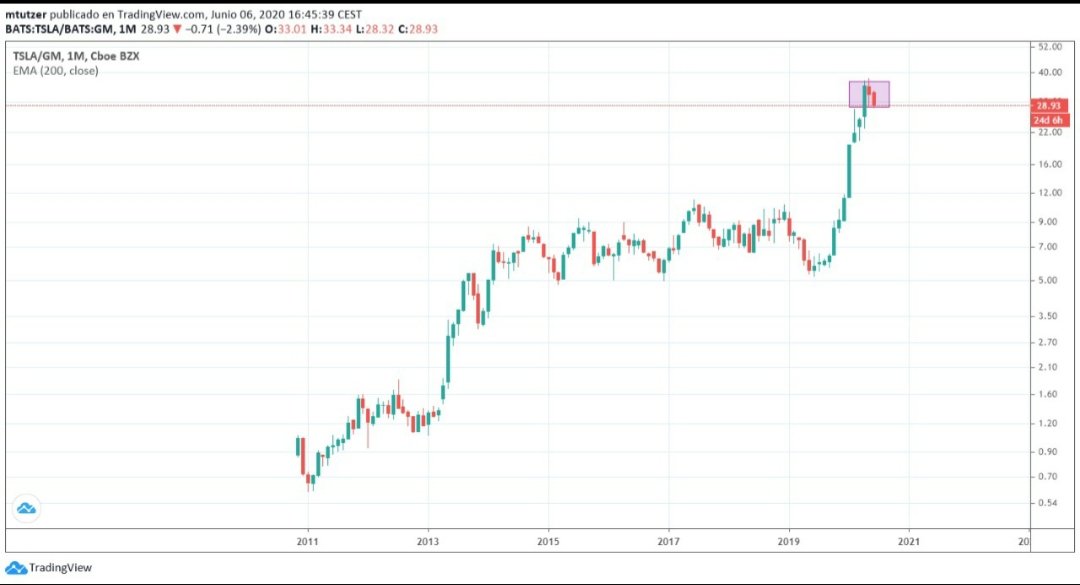Click the 0.54 price scale label
Image resolution: width=1080 pixels, height=585 pixels.
pos(1048,503)
